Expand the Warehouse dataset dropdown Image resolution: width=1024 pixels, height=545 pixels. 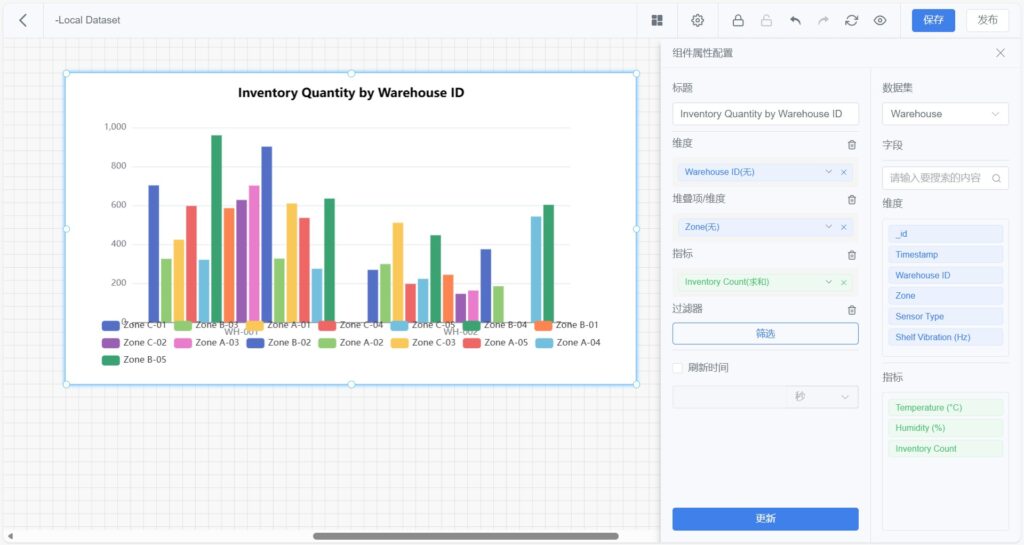[x=944, y=114]
